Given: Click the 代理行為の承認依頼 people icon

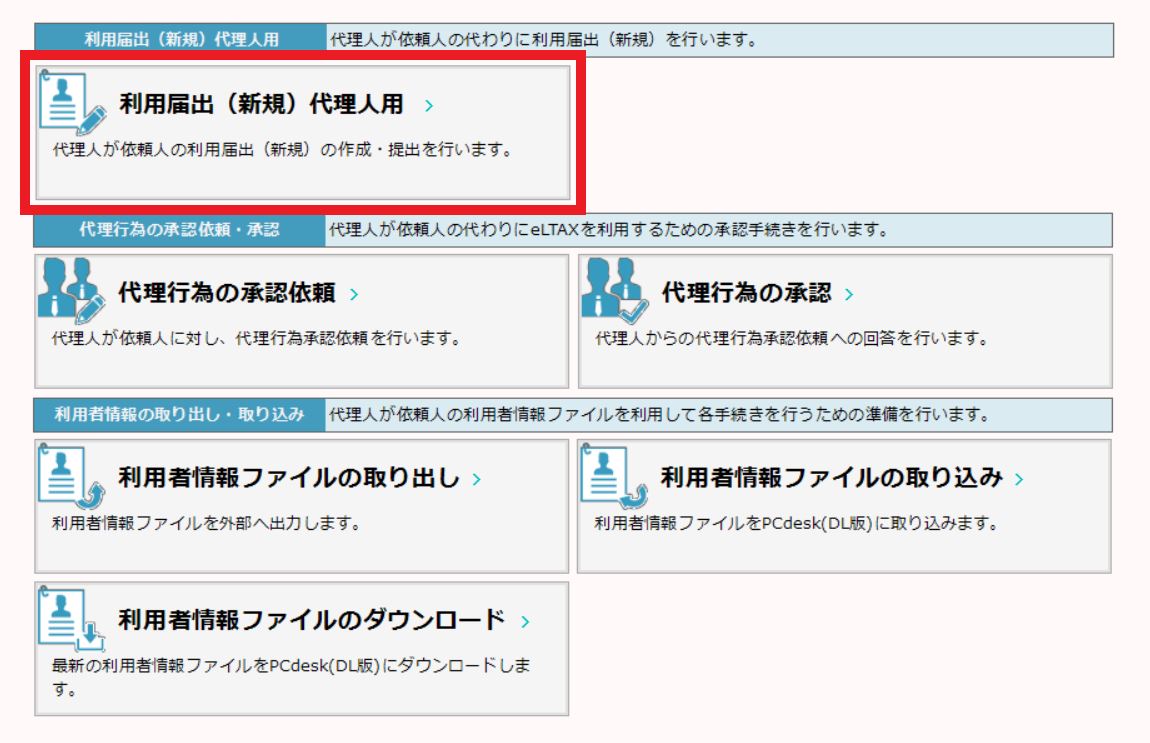Looking at the screenshot, I should coord(71,290).
